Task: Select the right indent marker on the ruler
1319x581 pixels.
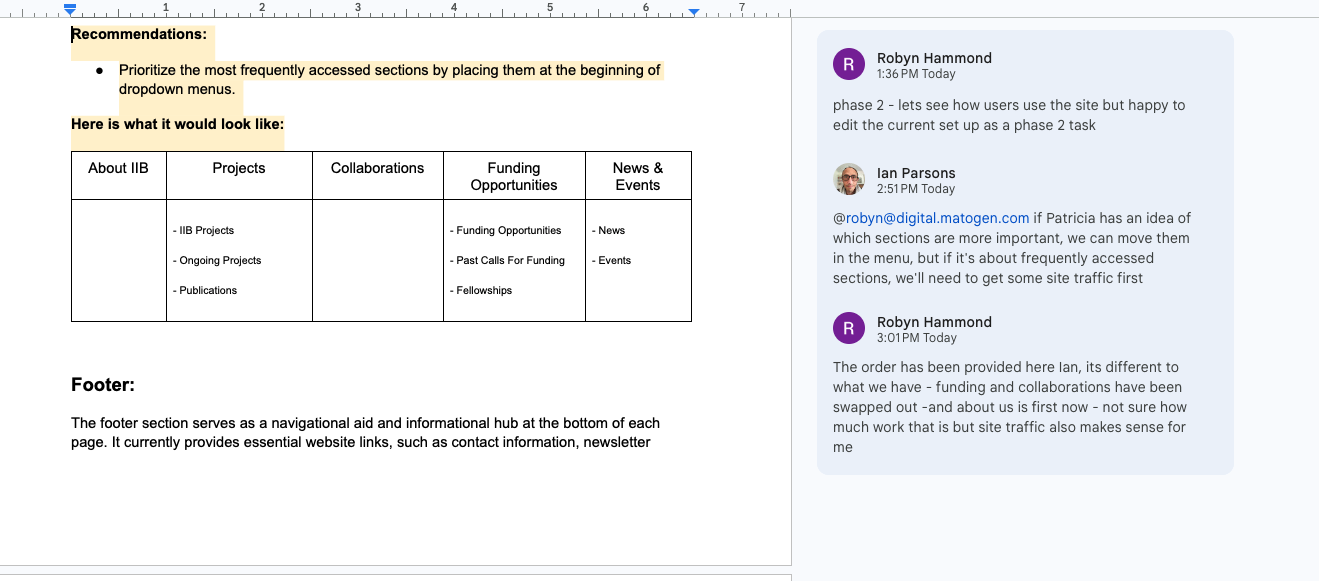Action: point(693,12)
